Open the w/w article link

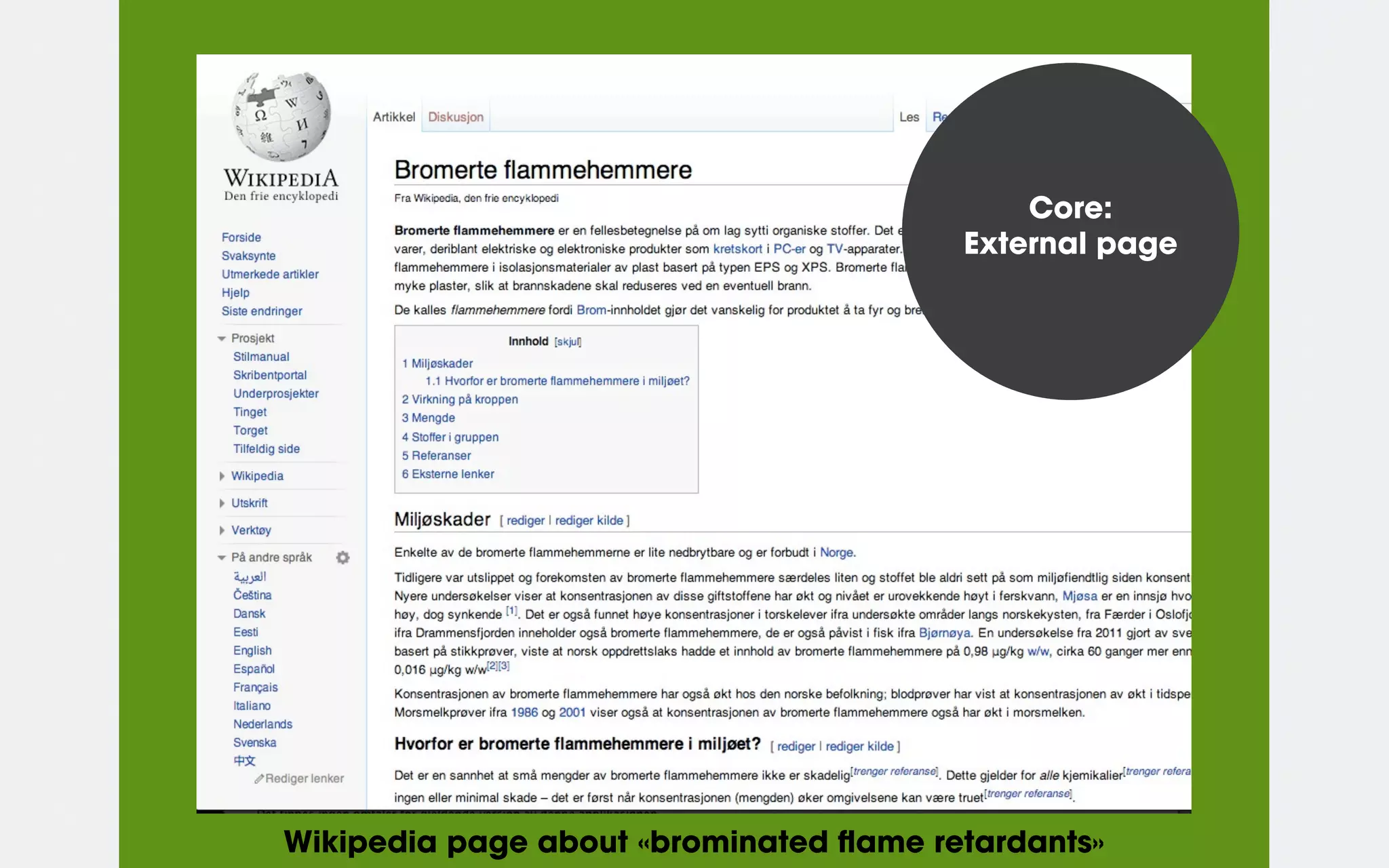1038,651
